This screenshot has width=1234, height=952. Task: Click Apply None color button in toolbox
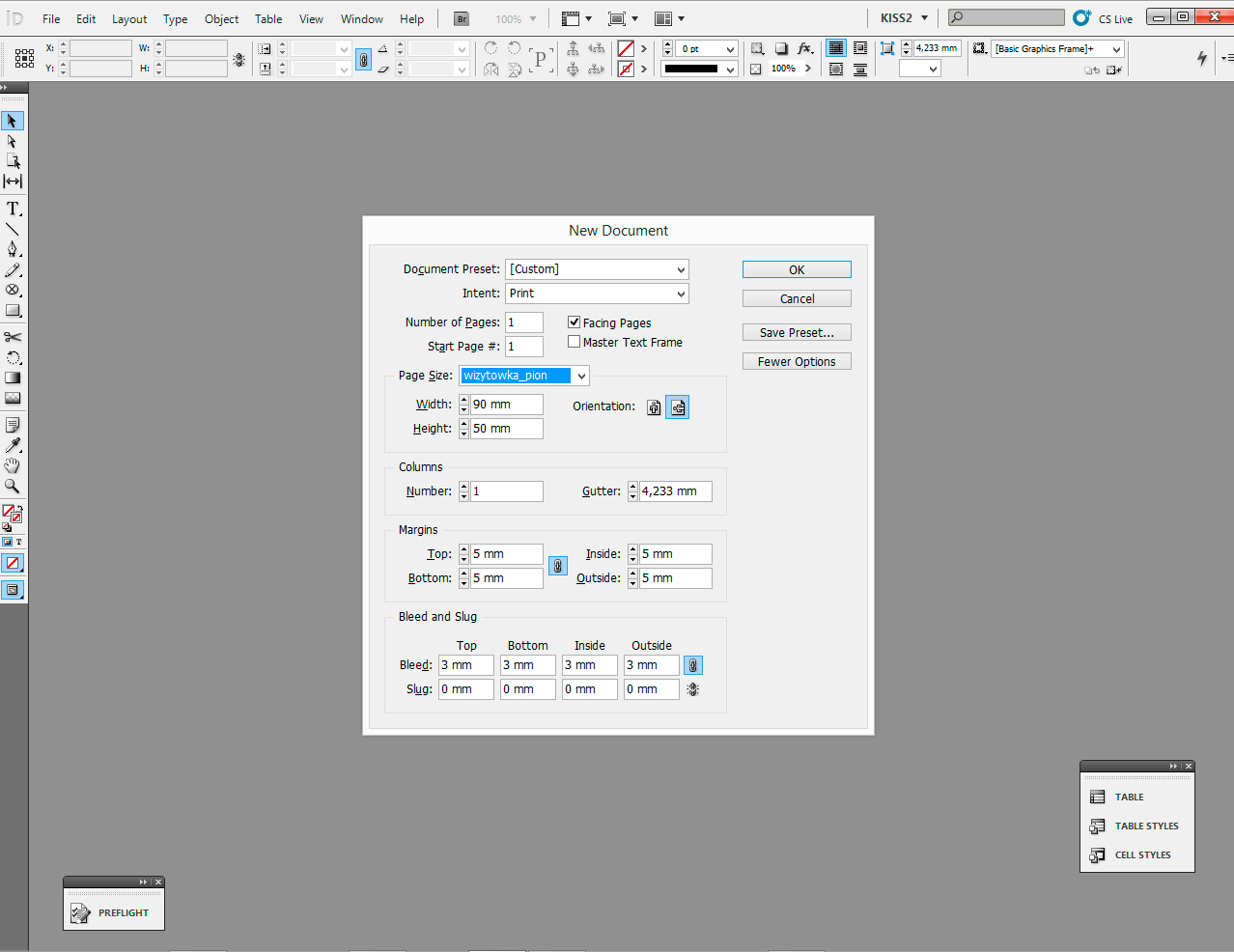13,563
